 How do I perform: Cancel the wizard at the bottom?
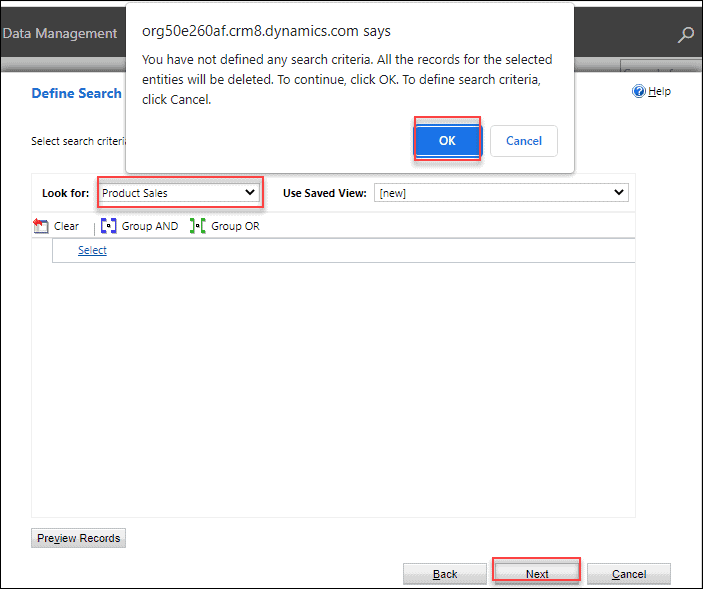[x=629, y=574]
